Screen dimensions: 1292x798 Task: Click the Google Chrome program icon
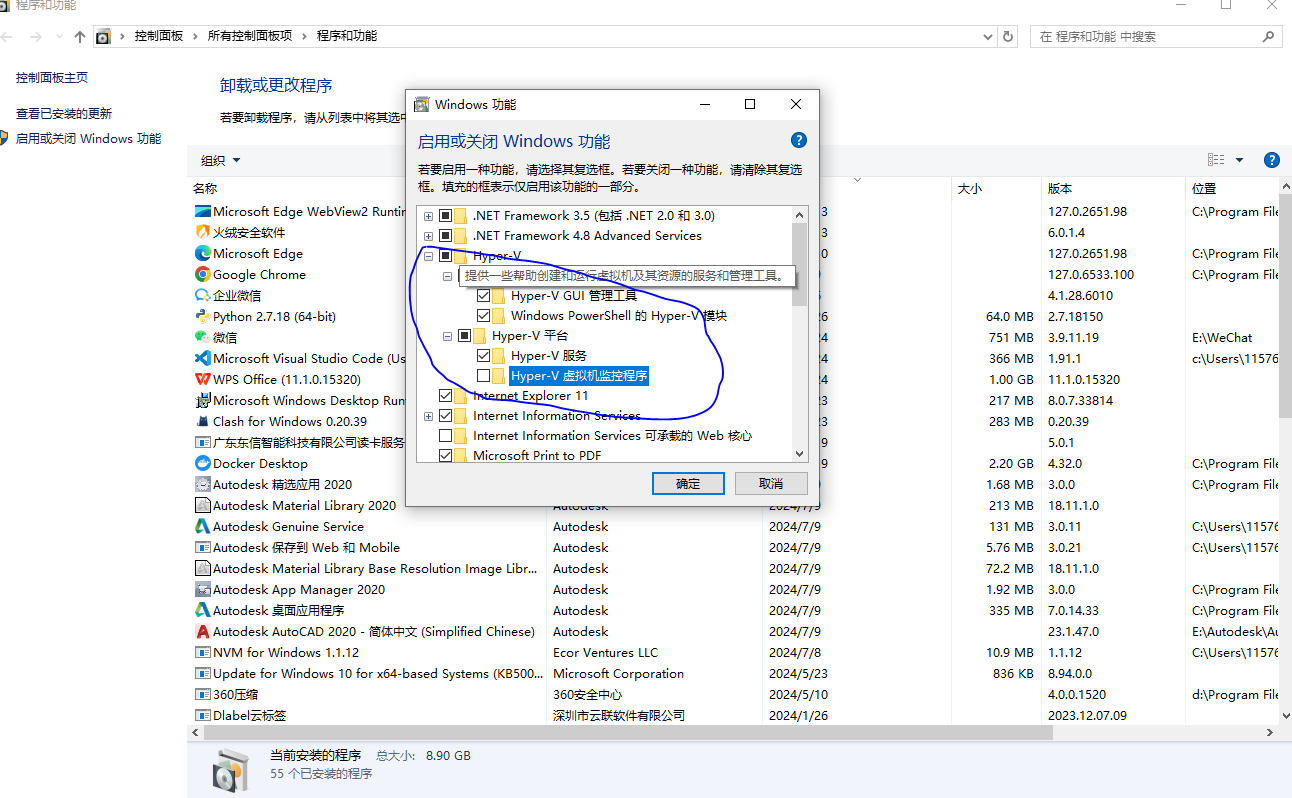click(x=203, y=274)
